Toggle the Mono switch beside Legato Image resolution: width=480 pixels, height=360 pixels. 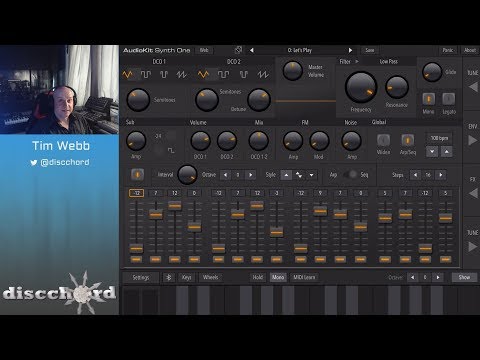(x=428, y=99)
